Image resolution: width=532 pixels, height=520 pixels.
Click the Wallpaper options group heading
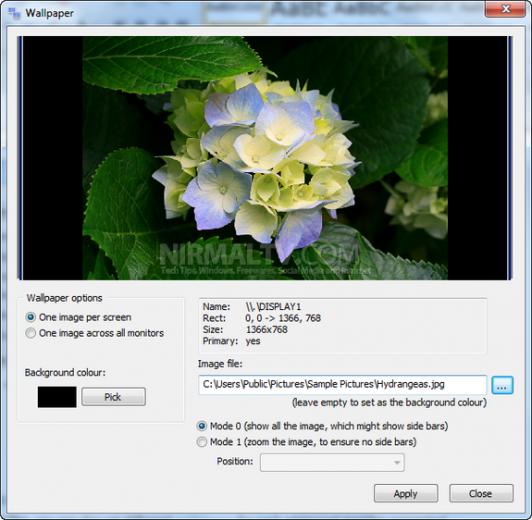pyautogui.click(x=64, y=298)
